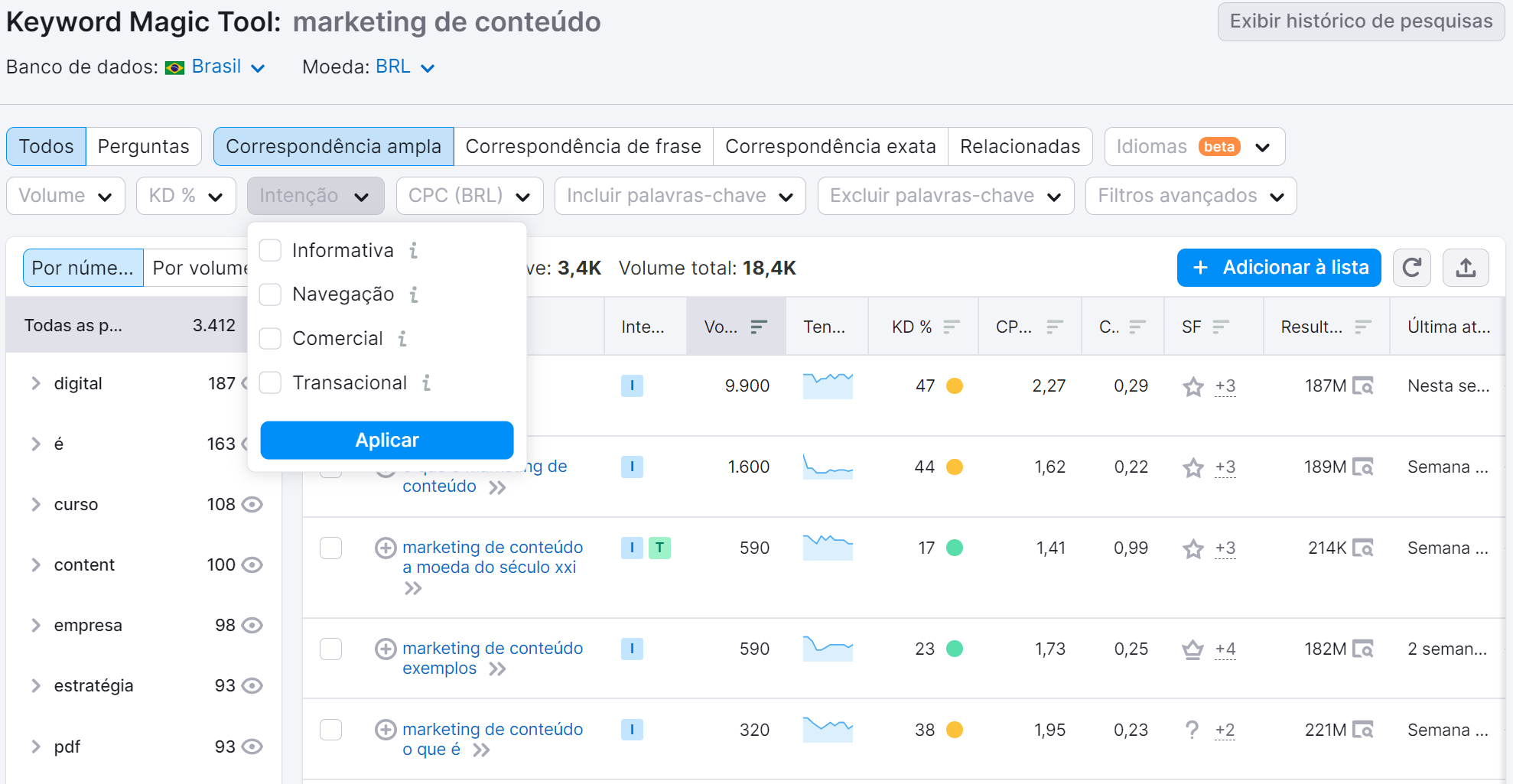Image resolution: width=1513 pixels, height=784 pixels.
Task: Click the SERP preview icon beside 214K results
Action: click(1362, 548)
